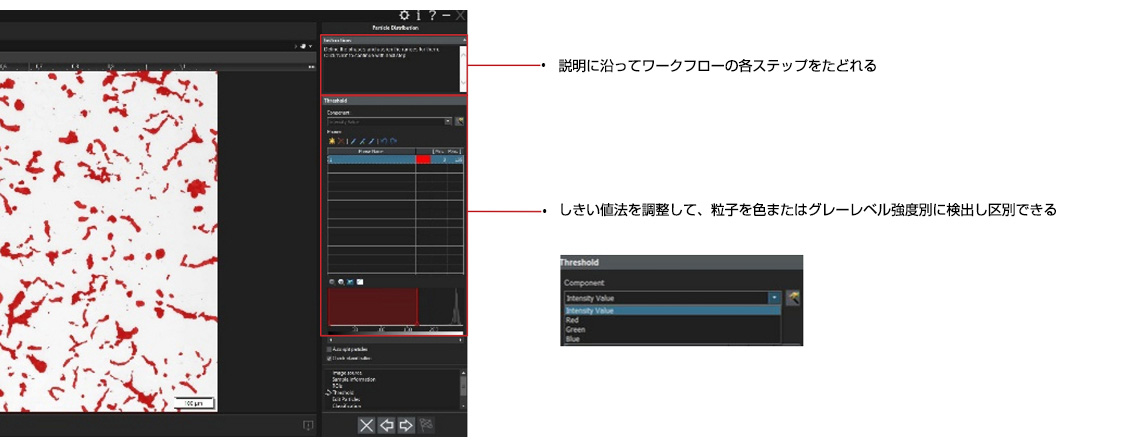Select 'Image source' workflow step
Screen dimensions: 1140x447
point(348,373)
